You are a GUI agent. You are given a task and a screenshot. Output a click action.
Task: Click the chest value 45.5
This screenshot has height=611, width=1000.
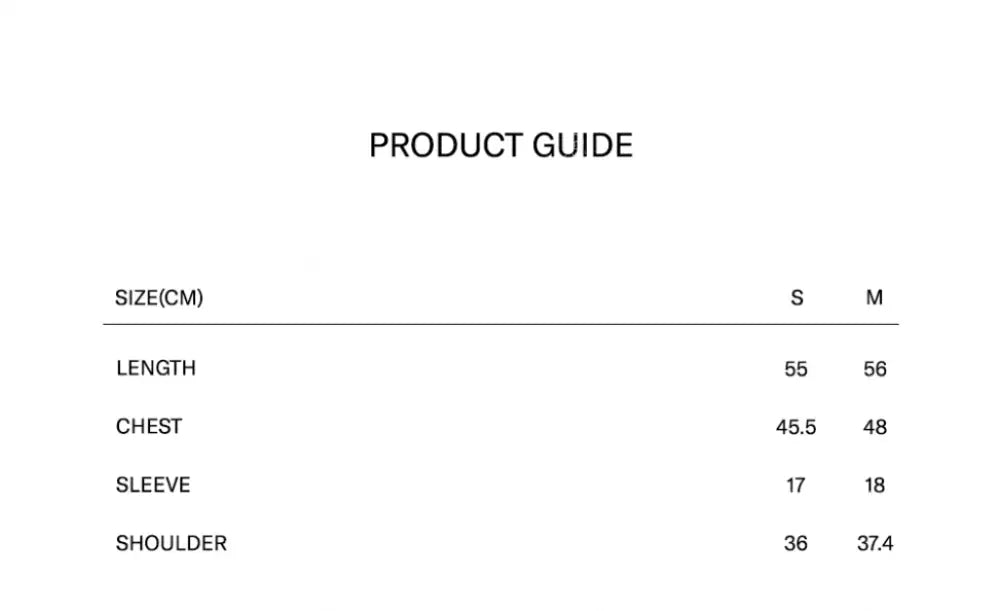click(x=796, y=428)
